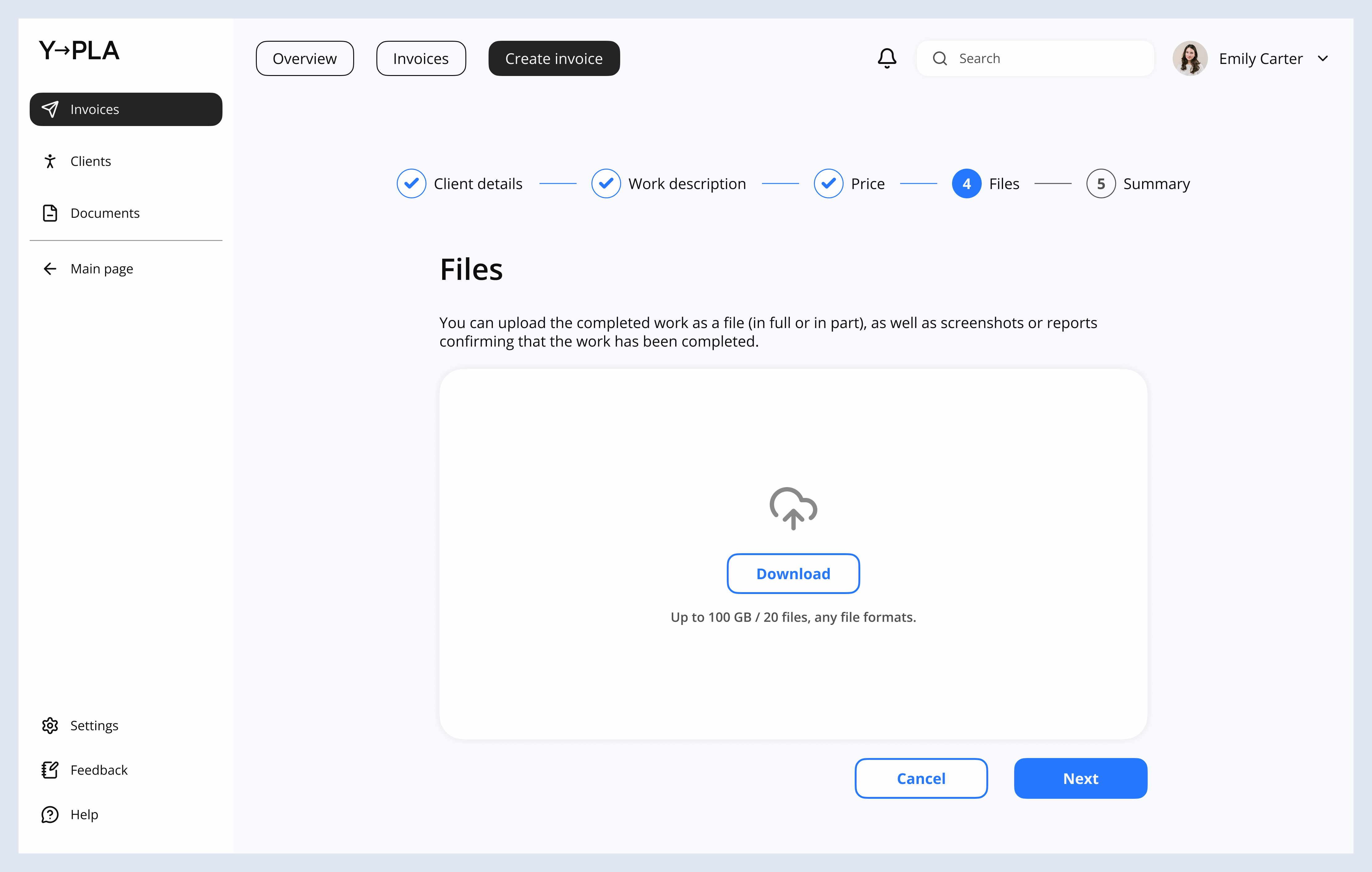Switch to the Overview tab
This screenshot has width=1372, height=872.
305,58
